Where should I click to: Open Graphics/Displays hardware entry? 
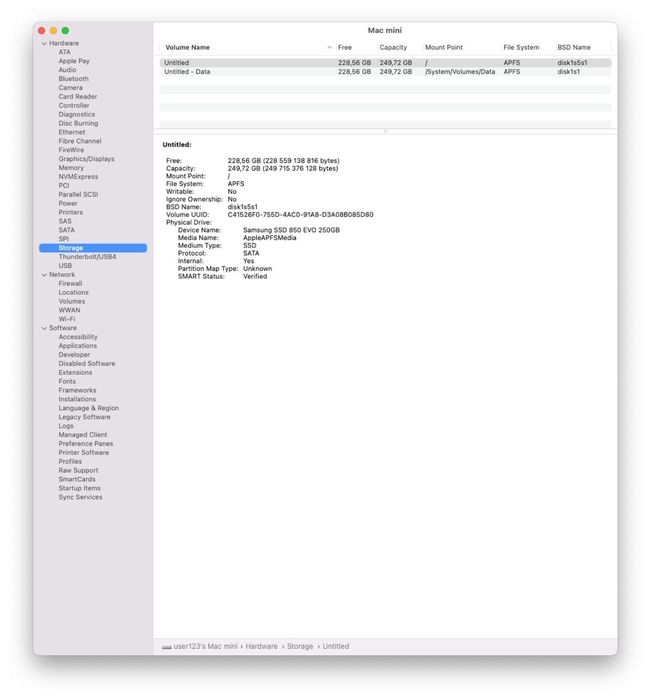[x=87, y=159]
